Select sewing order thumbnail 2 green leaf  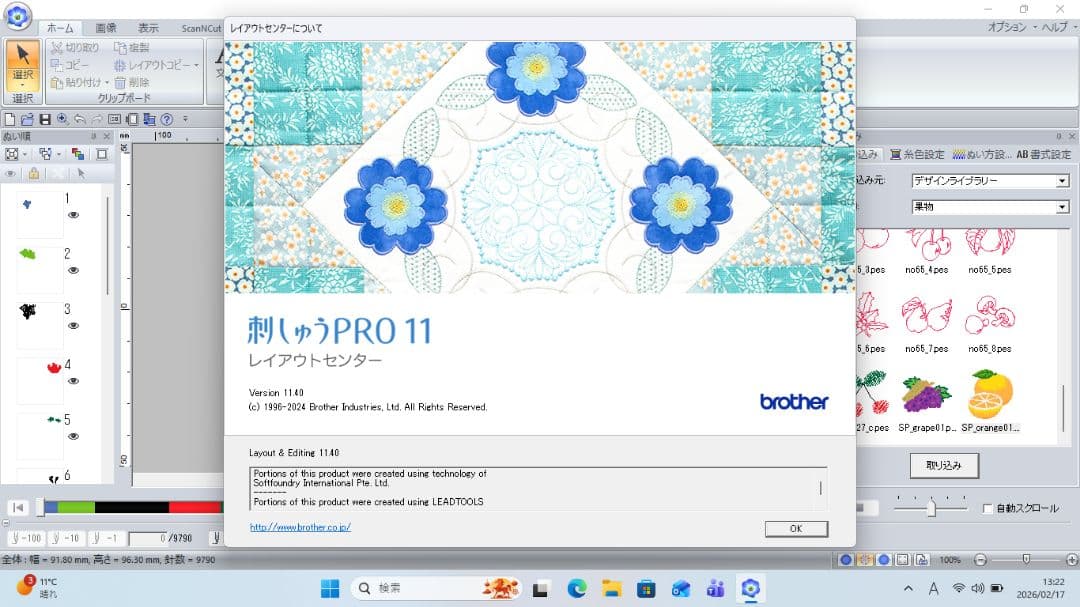[x=39, y=270]
